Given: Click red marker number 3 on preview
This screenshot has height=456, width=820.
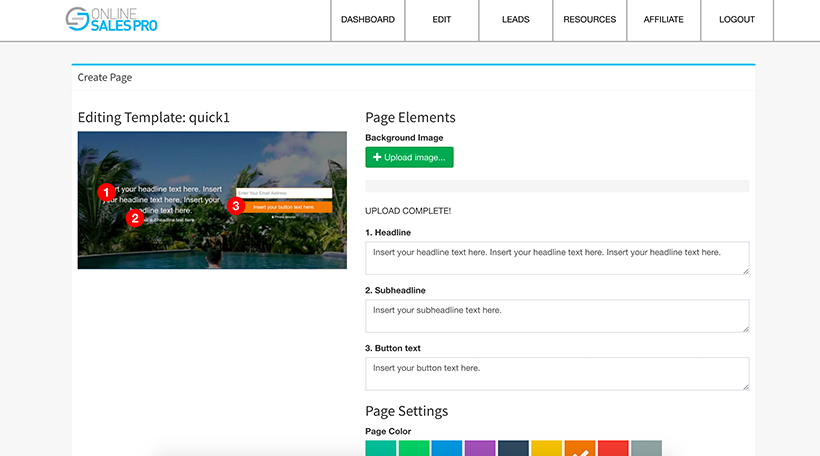Looking at the screenshot, I should (x=236, y=206).
